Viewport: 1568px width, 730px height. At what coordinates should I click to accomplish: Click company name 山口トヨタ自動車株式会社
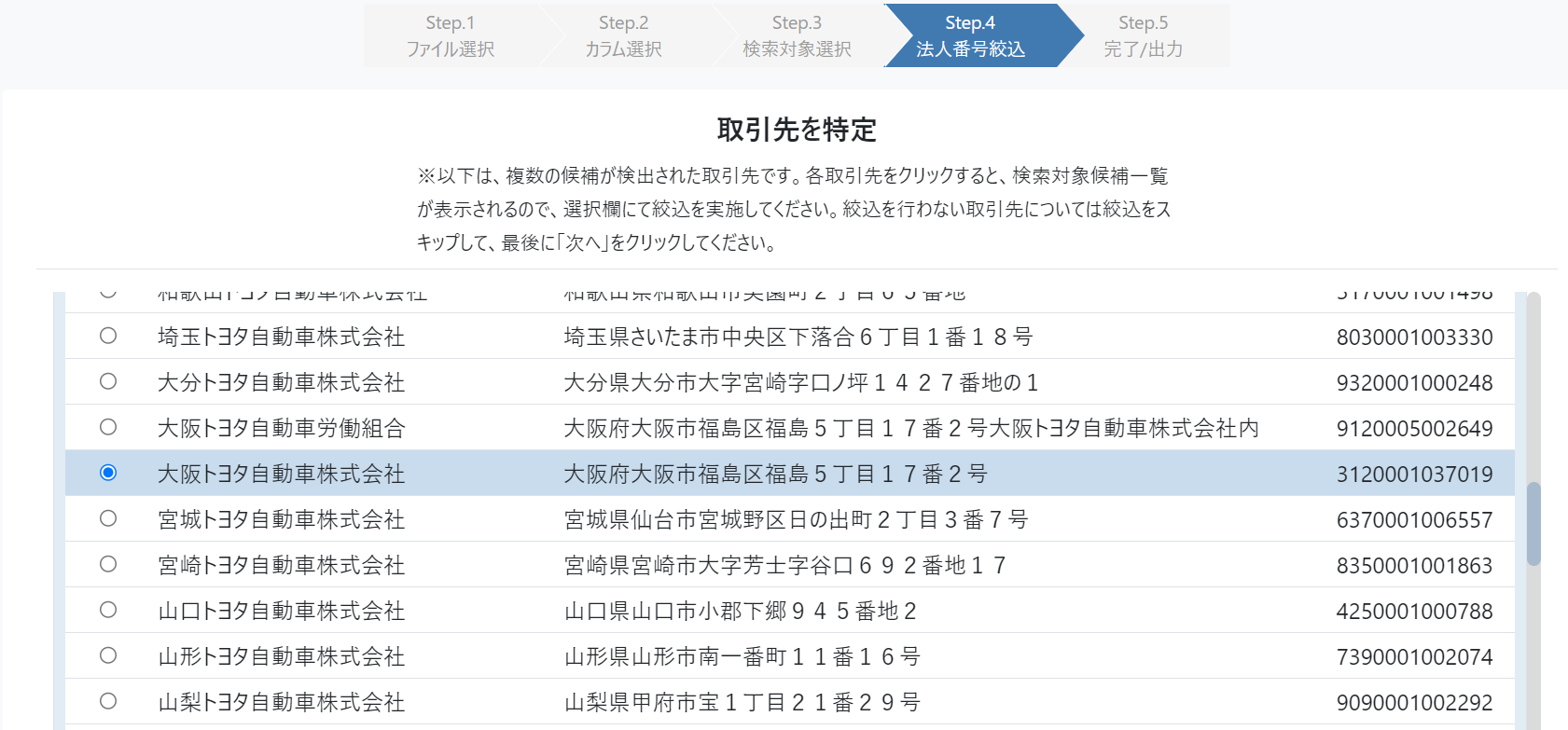coord(282,611)
